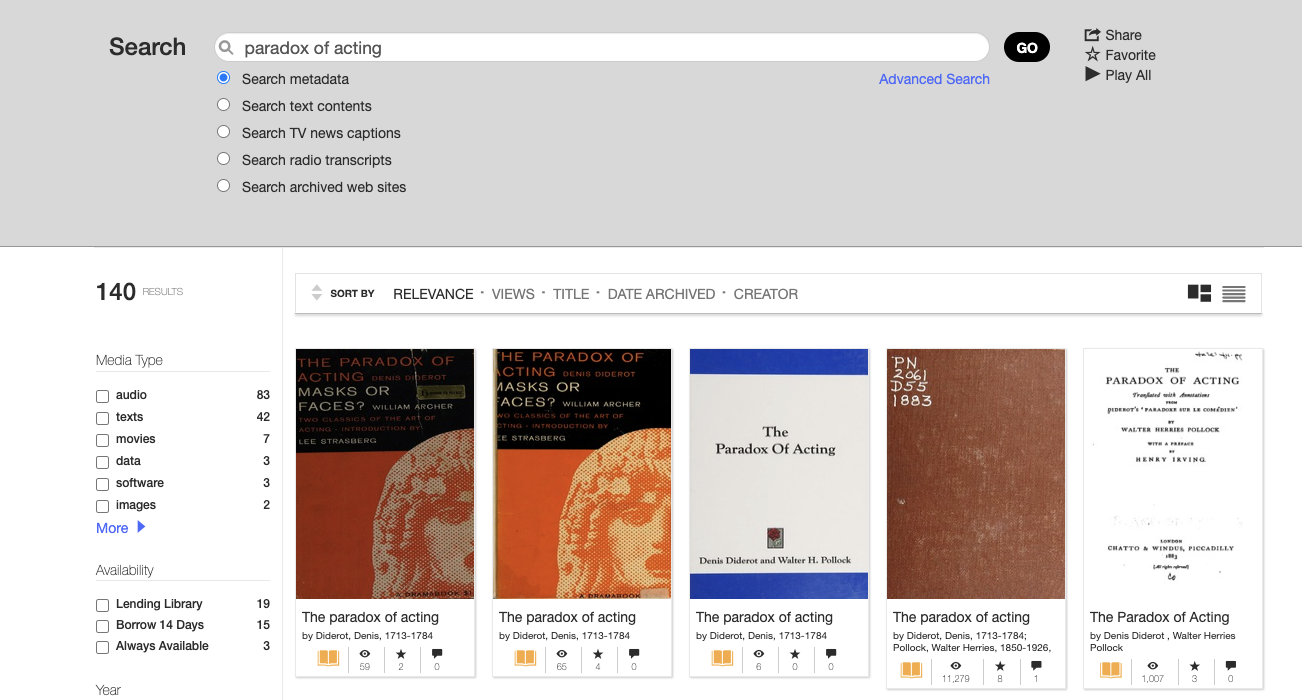Open first 'The paradox of acting' title link
The width and height of the screenshot is (1302, 700).
click(x=370, y=617)
